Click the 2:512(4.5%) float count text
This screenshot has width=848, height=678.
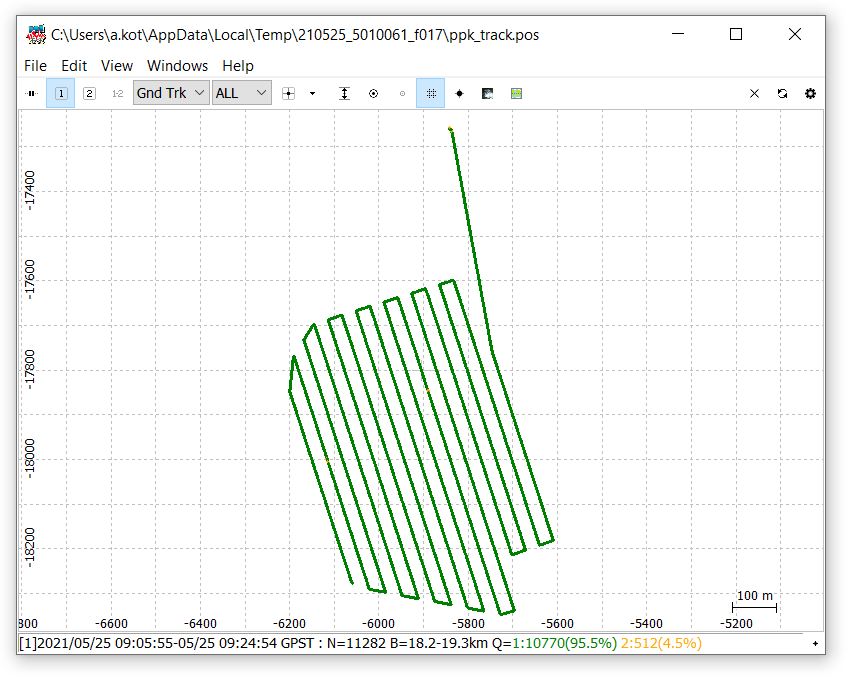(661, 643)
